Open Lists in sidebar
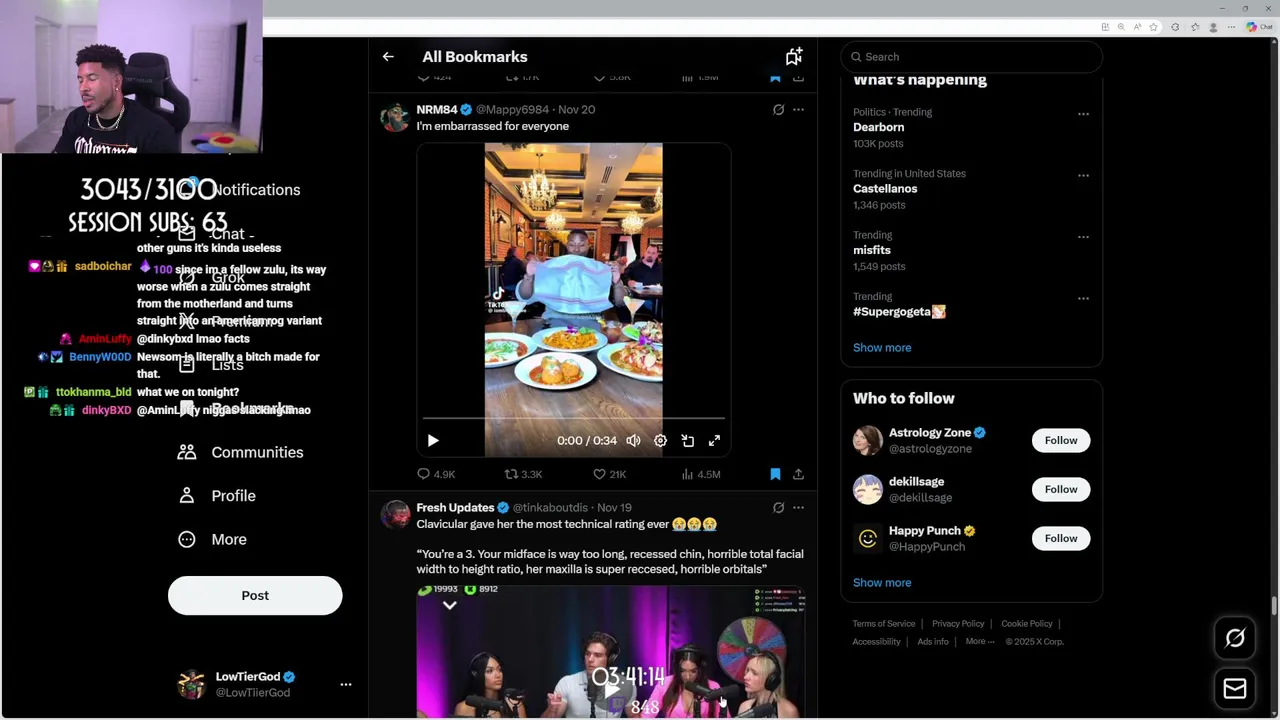Screen dimensions: 1280x720 [227, 365]
